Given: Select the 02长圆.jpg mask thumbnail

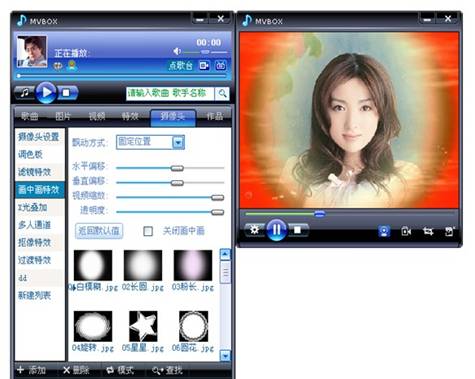Looking at the screenshot, I should coord(143,265).
